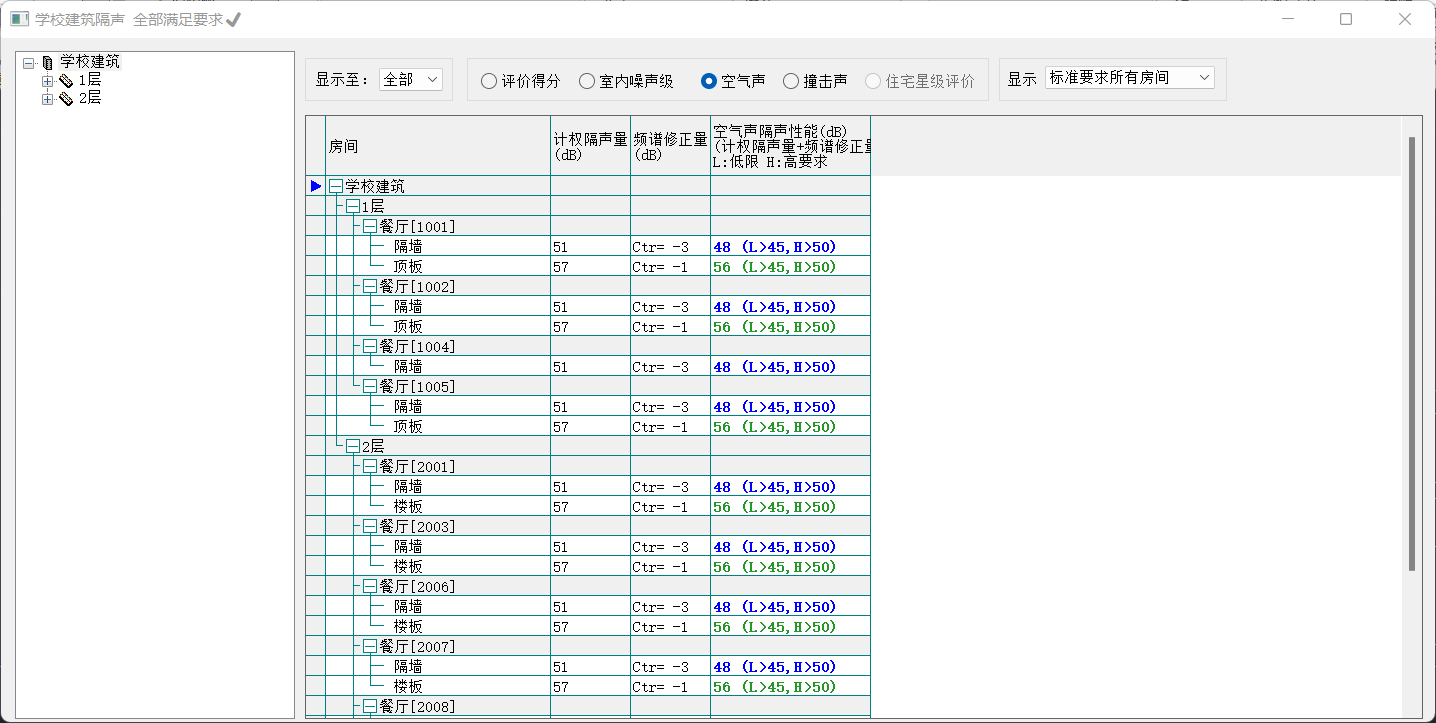
Task: Click the window title bar app icon
Action: click(19, 19)
